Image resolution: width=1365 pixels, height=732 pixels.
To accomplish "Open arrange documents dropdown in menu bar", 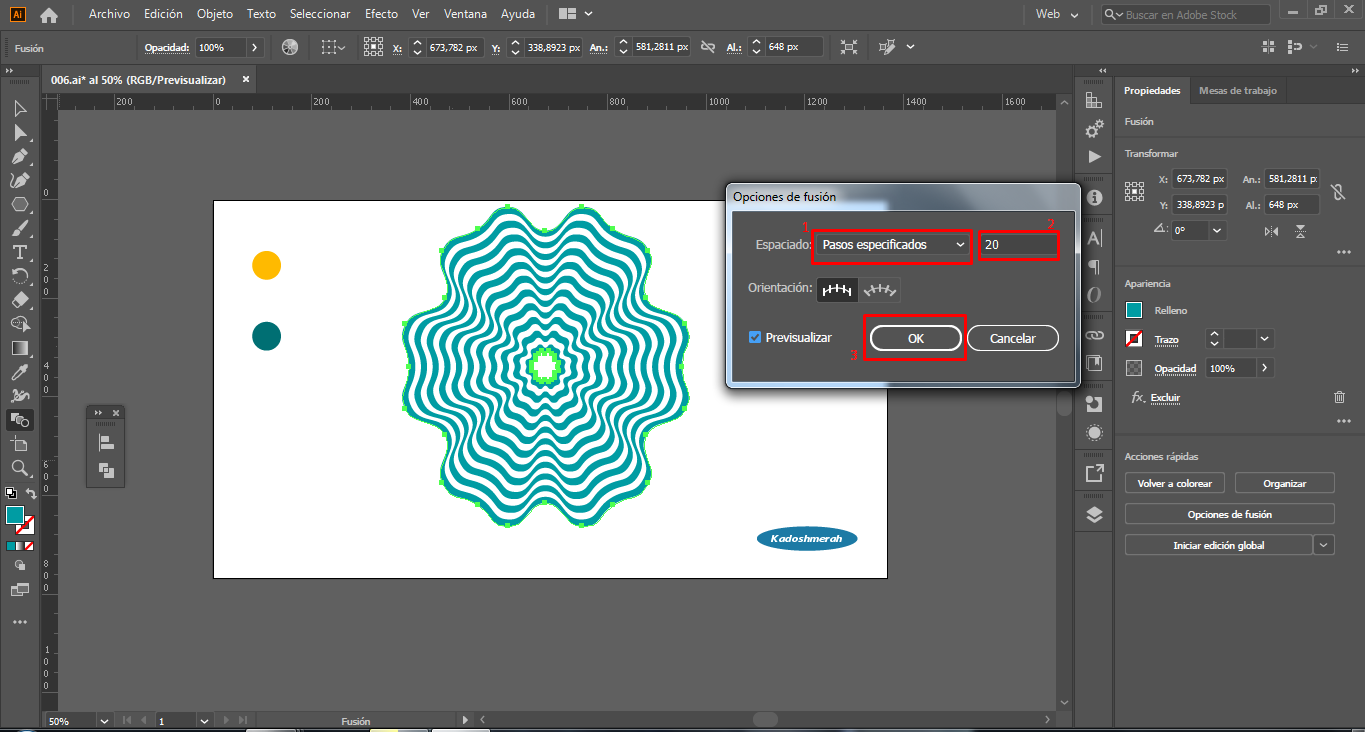I will 575,14.
